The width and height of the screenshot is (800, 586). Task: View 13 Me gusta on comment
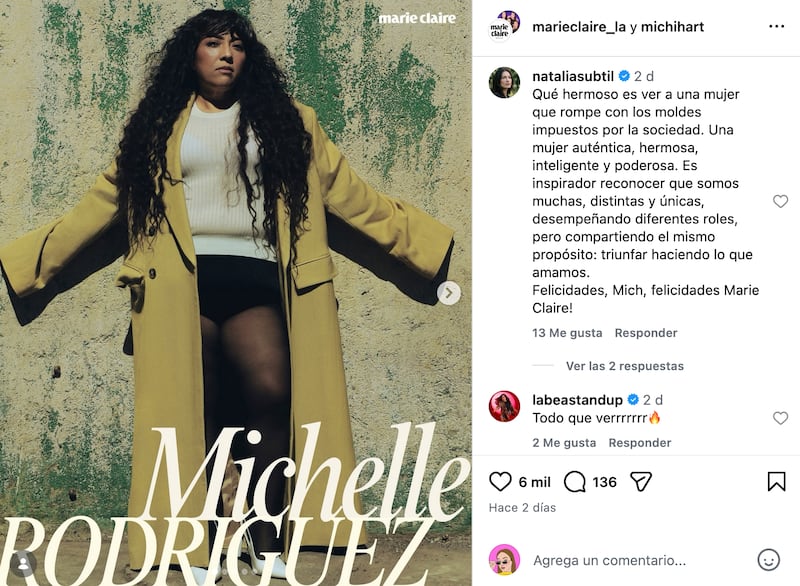[x=567, y=333]
